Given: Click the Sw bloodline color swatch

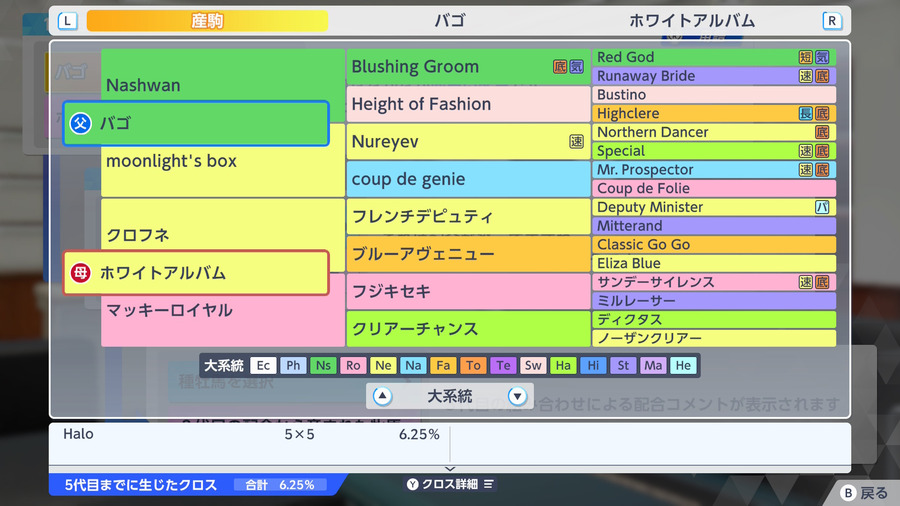Looking at the screenshot, I should pos(533,365).
